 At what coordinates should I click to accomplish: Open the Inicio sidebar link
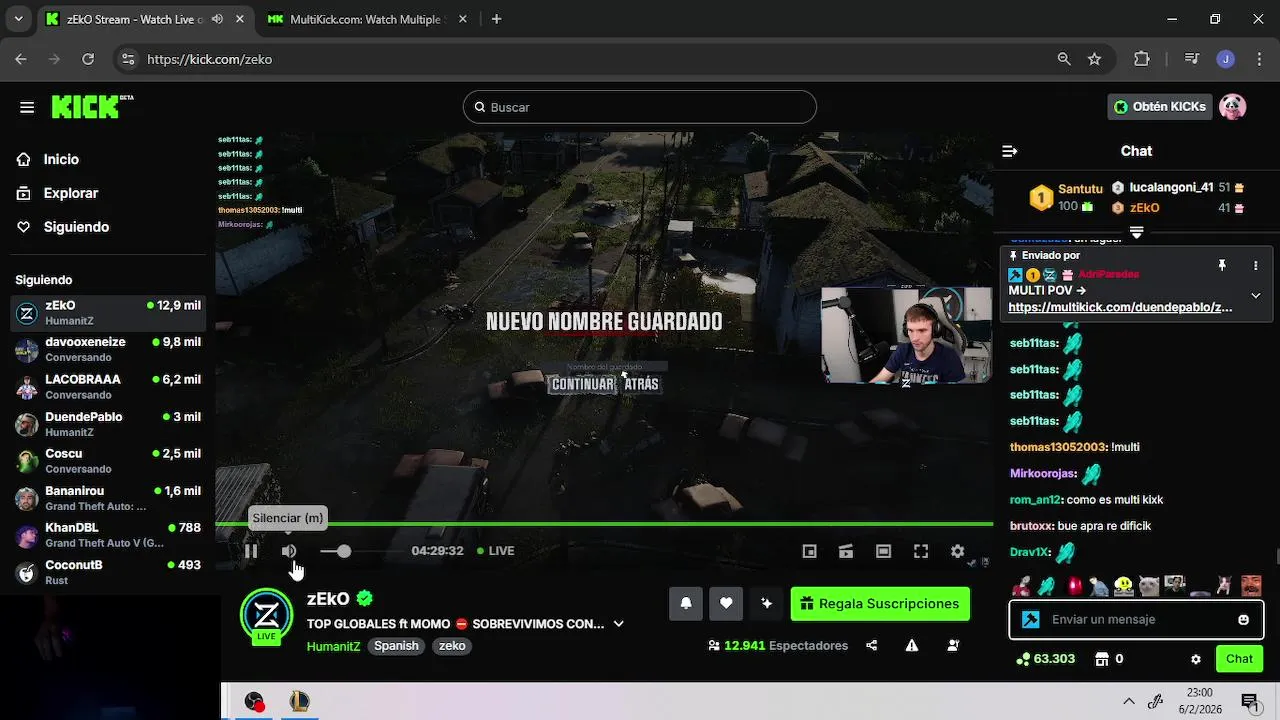point(61,159)
